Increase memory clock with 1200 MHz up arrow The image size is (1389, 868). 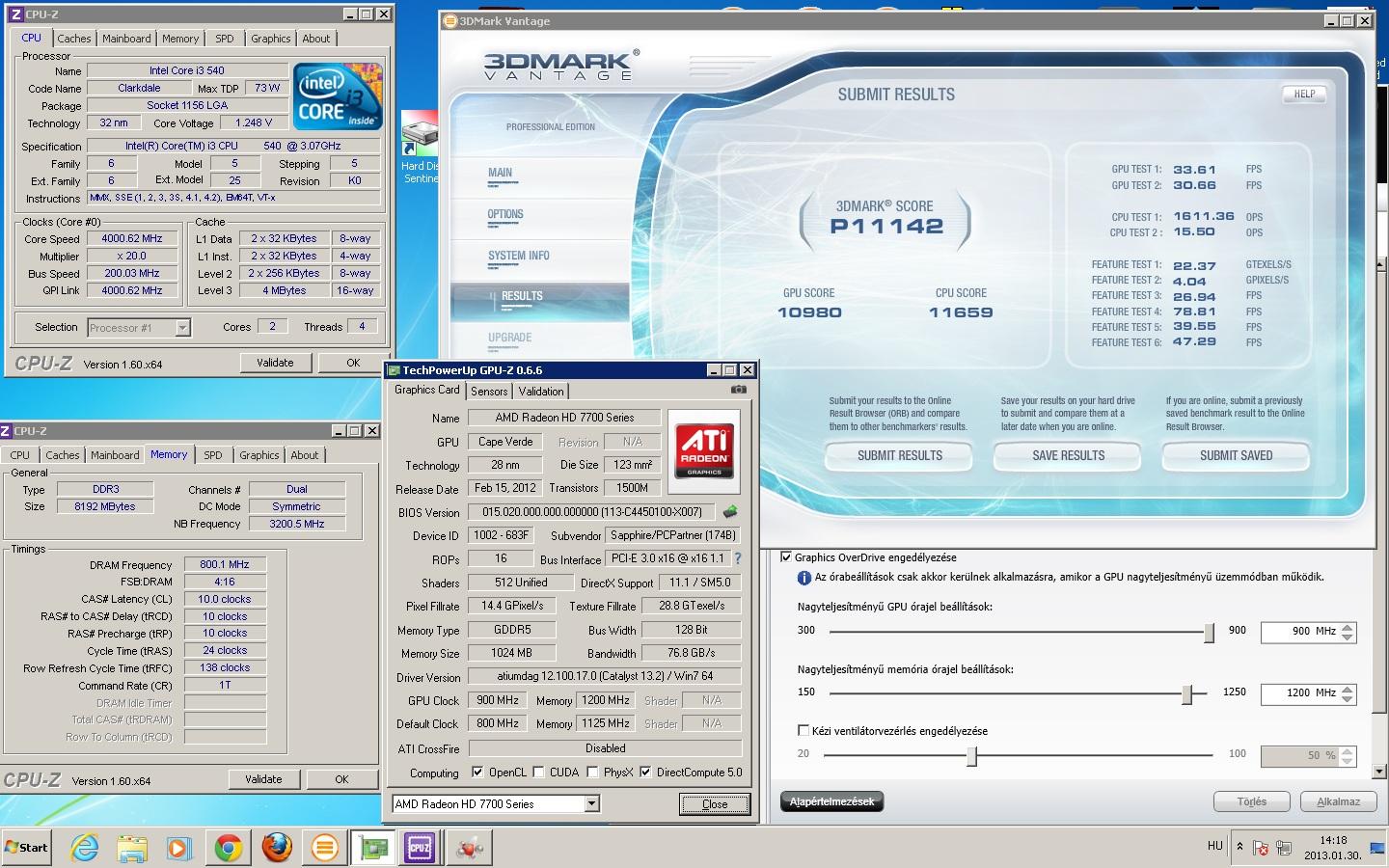pyautogui.click(x=1348, y=689)
